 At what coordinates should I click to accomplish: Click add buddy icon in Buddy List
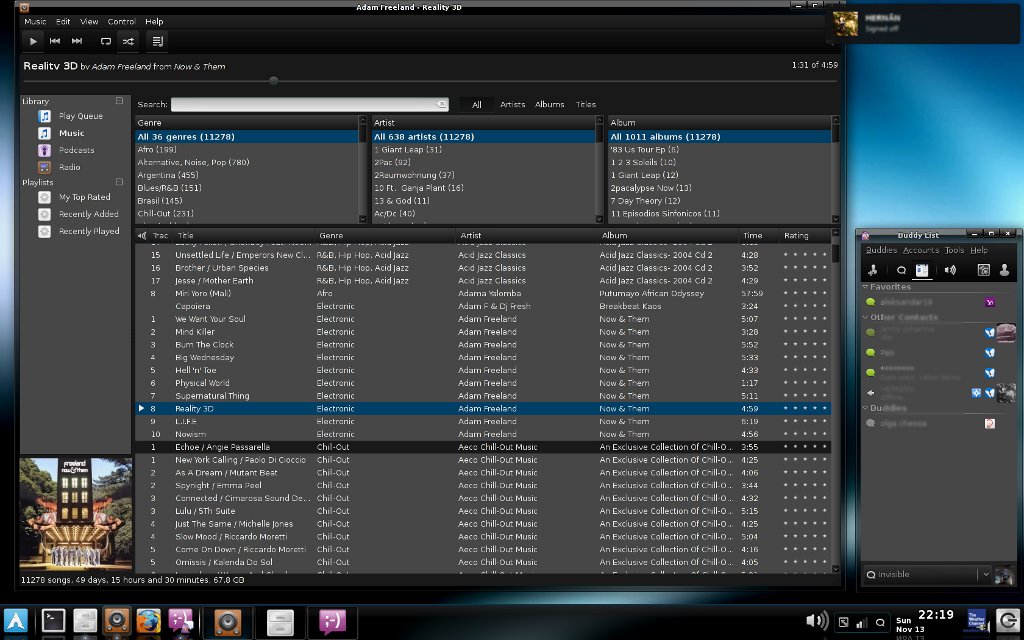873,270
